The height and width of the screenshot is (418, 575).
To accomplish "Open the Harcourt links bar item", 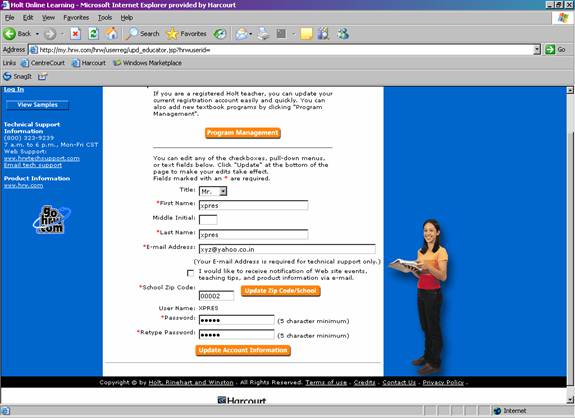I will [89, 63].
